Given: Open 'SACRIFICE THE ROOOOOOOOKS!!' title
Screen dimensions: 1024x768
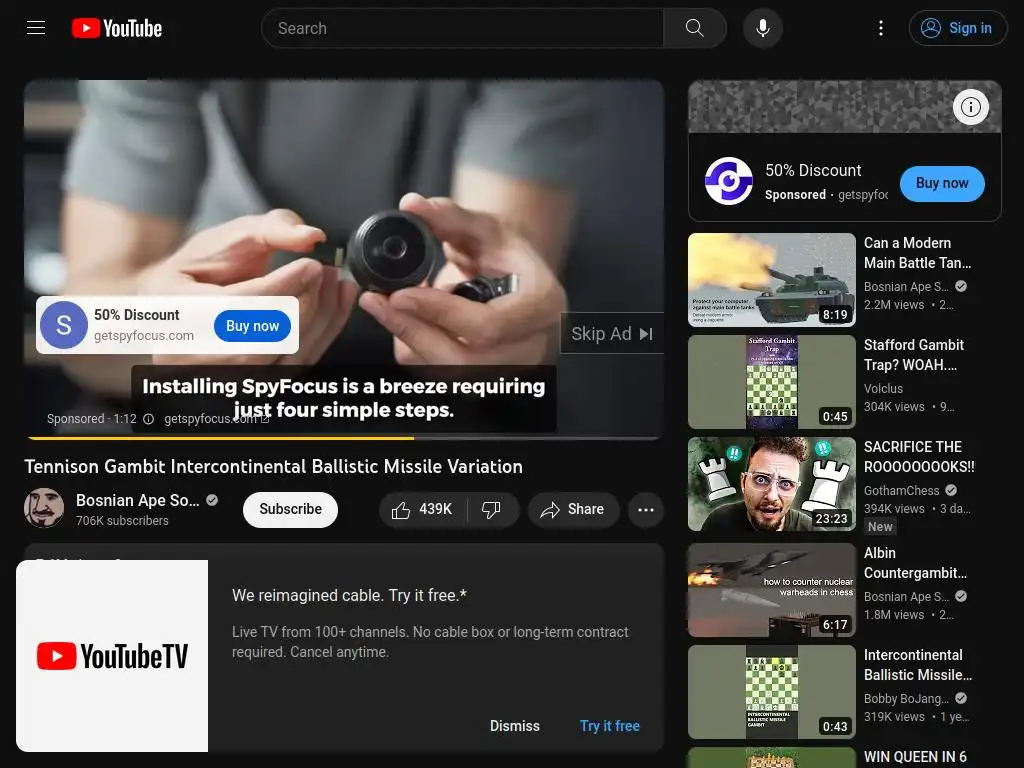Looking at the screenshot, I should tap(919, 456).
